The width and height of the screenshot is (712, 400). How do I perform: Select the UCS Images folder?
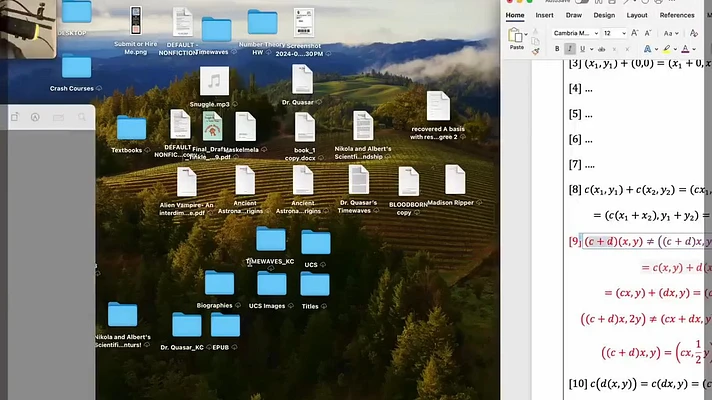pyautogui.click(x=272, y=283)
